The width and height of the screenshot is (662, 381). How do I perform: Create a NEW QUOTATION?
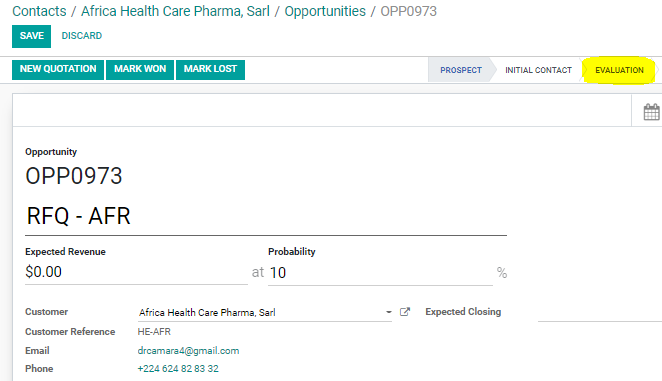pos(58,69)
